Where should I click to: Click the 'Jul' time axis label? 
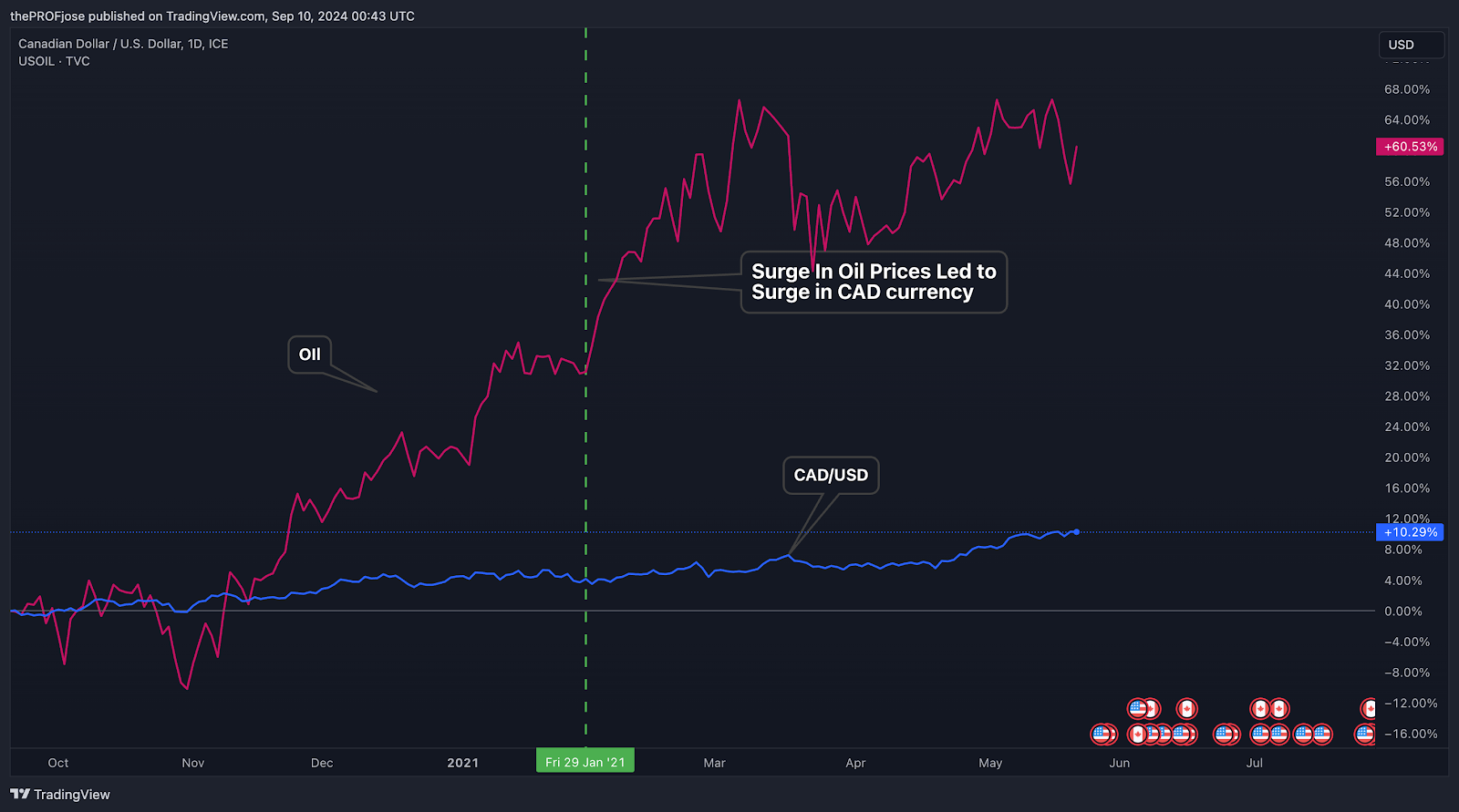(1255, 763)
